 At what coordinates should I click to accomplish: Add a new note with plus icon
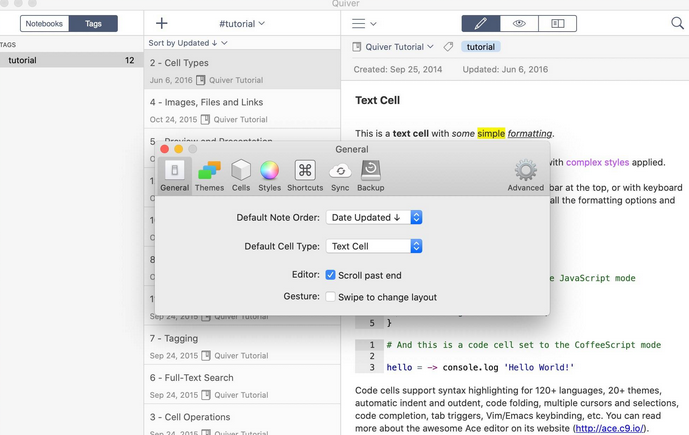click(162, 23)
